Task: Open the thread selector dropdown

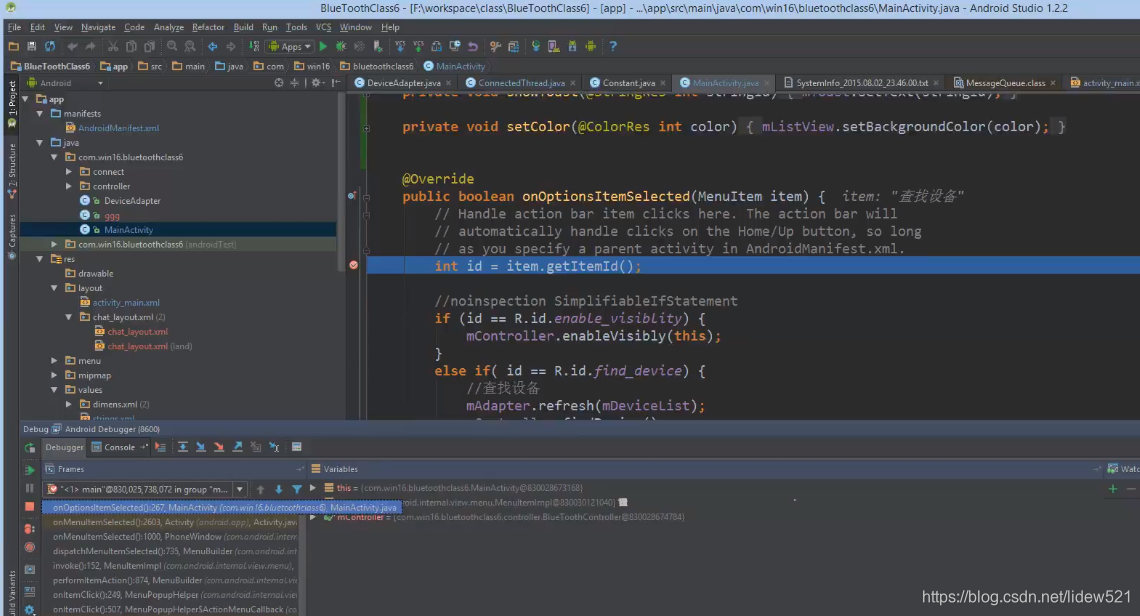Action: point(239,489)
